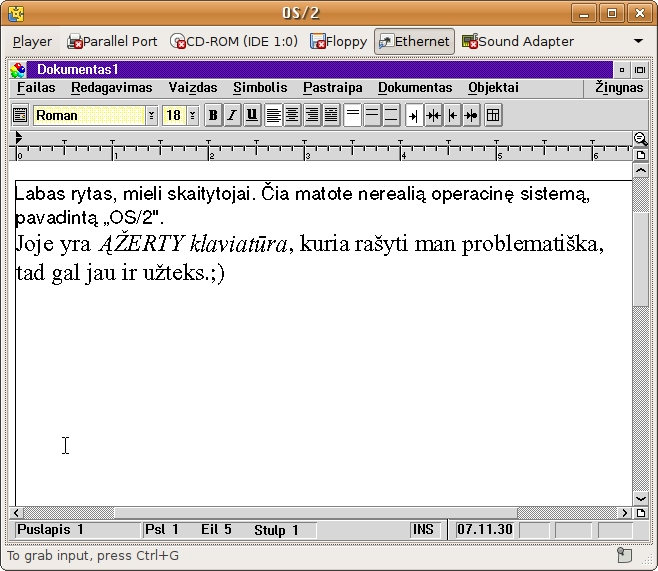Click the Eil 5 line indicator
This screenshot has width=658, height=571.
(x=216, y=529)
